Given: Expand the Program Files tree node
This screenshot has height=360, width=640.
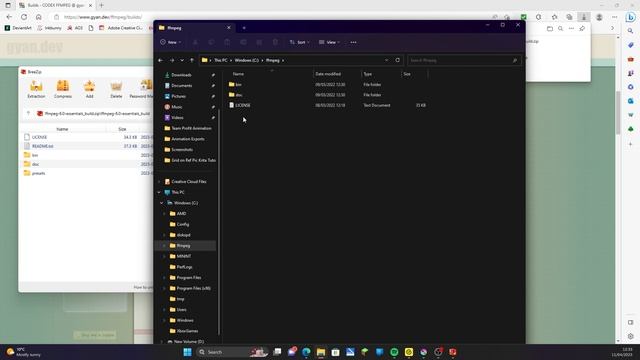Looking at the screenshot, I should (164, 278).
